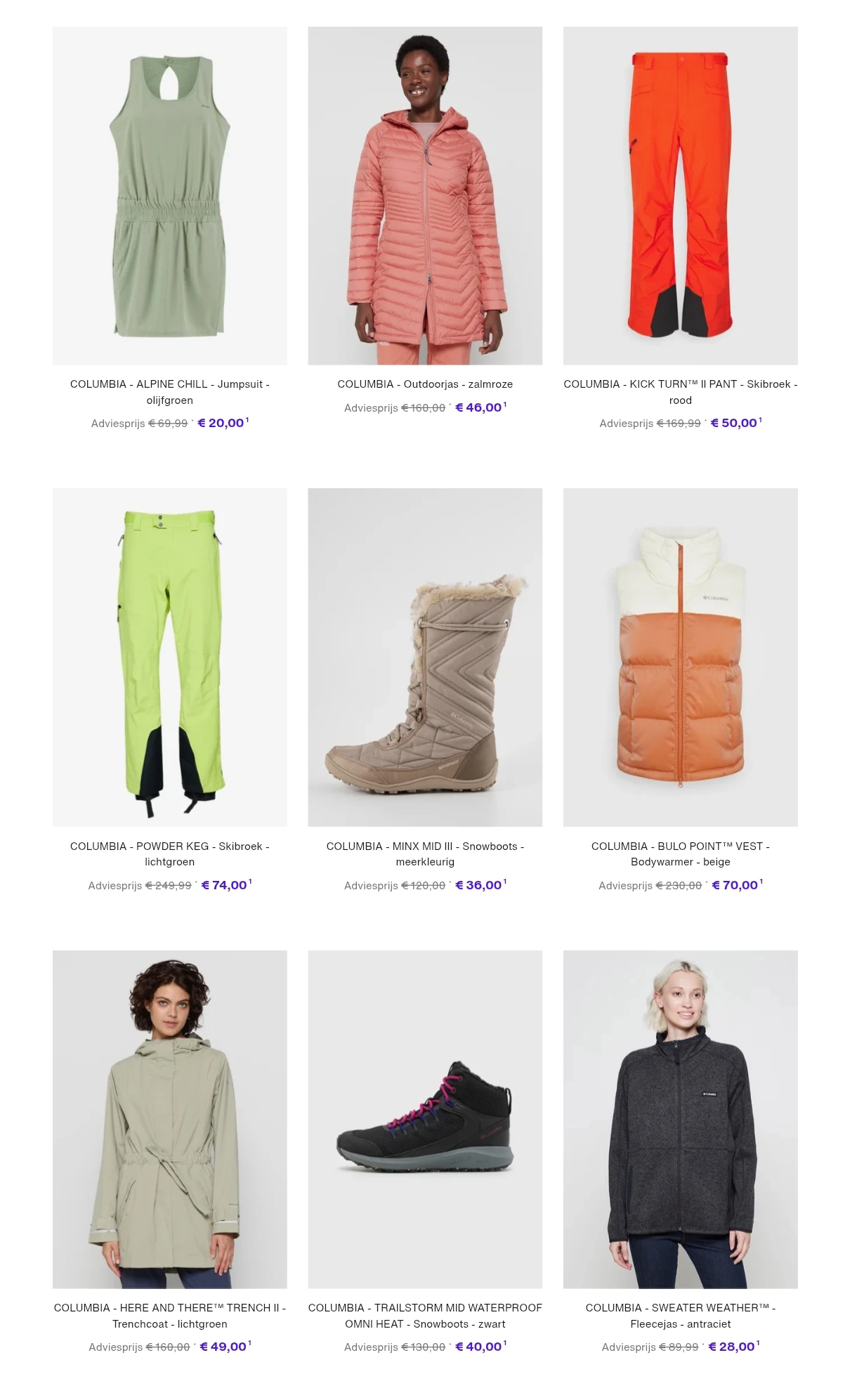Viewport: 857px width, 1400px height.
Task: Open the Sweater Weather fleece jacket photo
Action: point(680,1119)
